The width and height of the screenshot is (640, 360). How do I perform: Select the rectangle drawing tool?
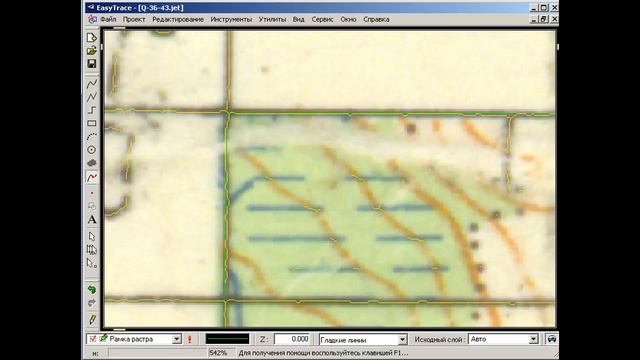coord(92,123)
